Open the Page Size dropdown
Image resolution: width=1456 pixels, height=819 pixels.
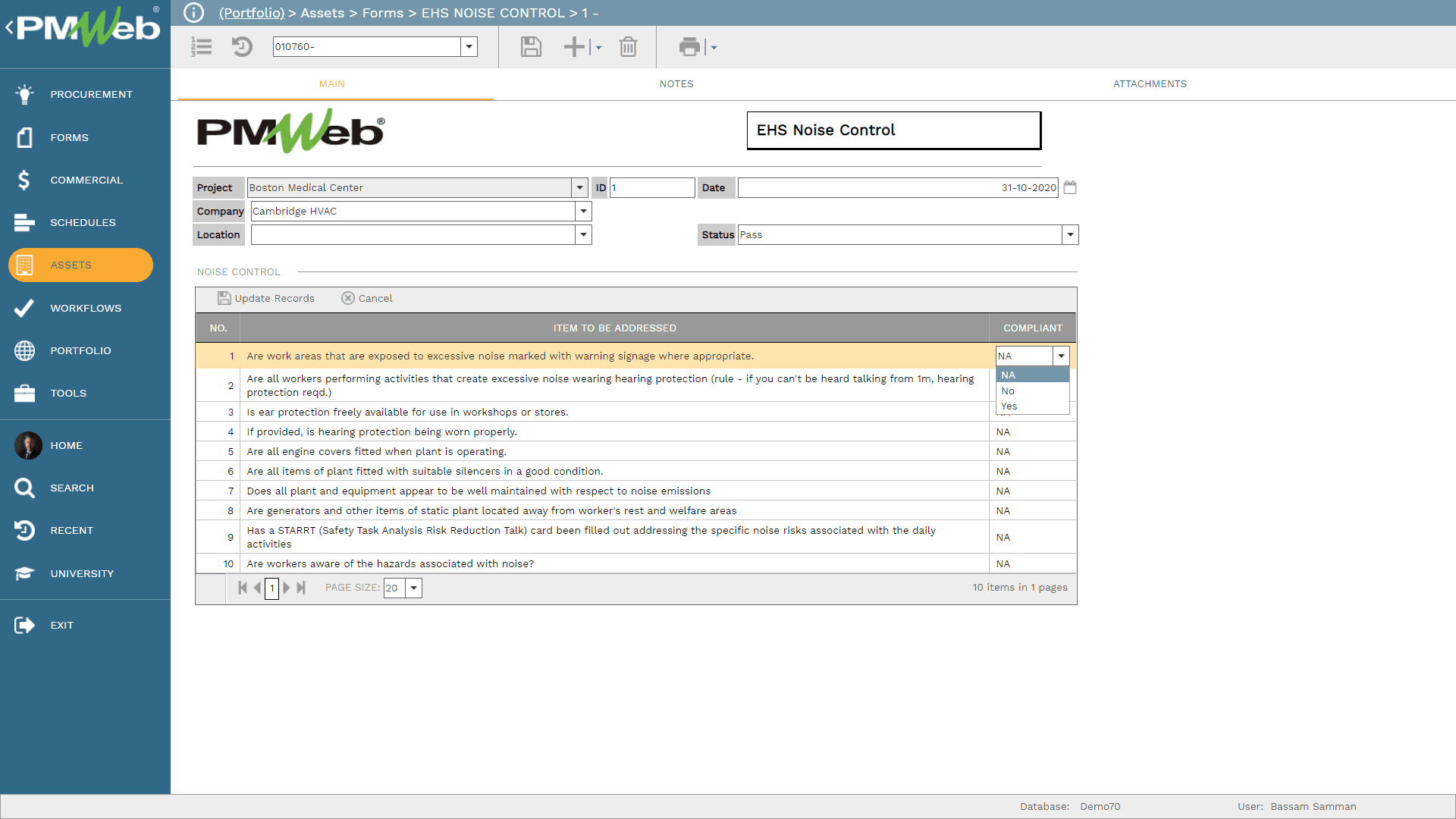pyautogui.click(x=414, y=588)
